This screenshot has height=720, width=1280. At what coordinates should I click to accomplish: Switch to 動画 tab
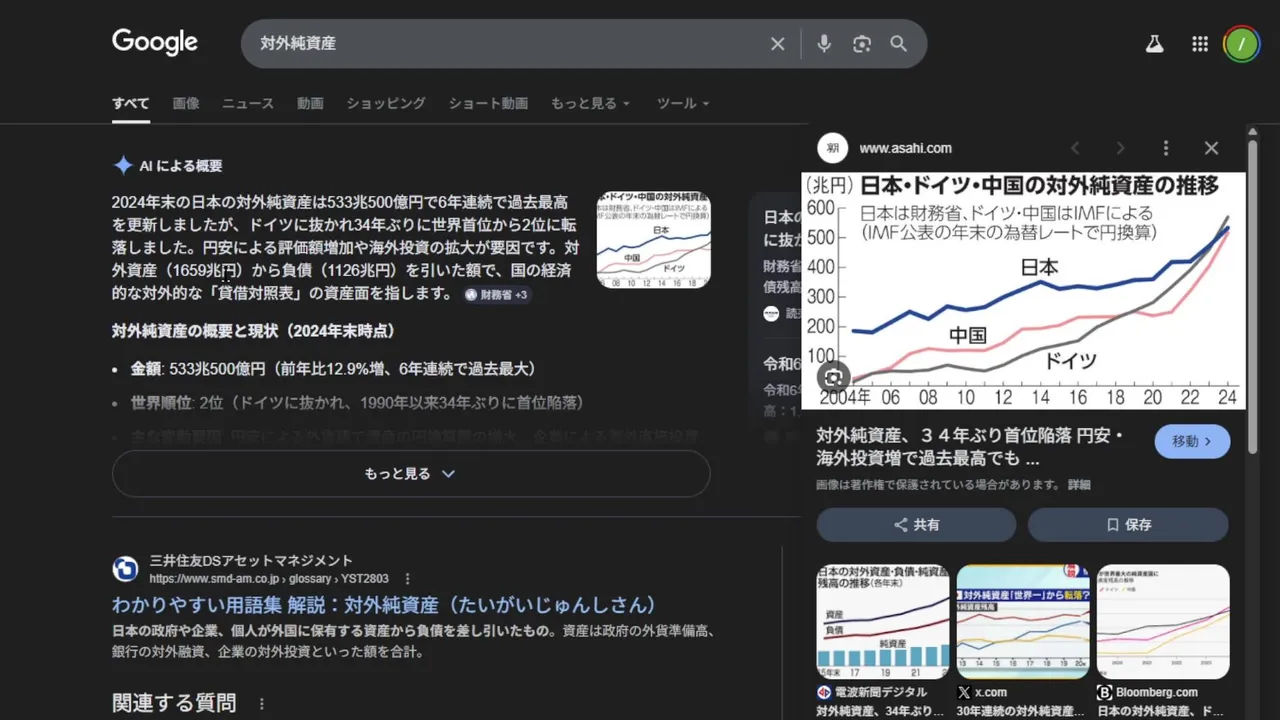pyautogui.click(x=310, y=103)
